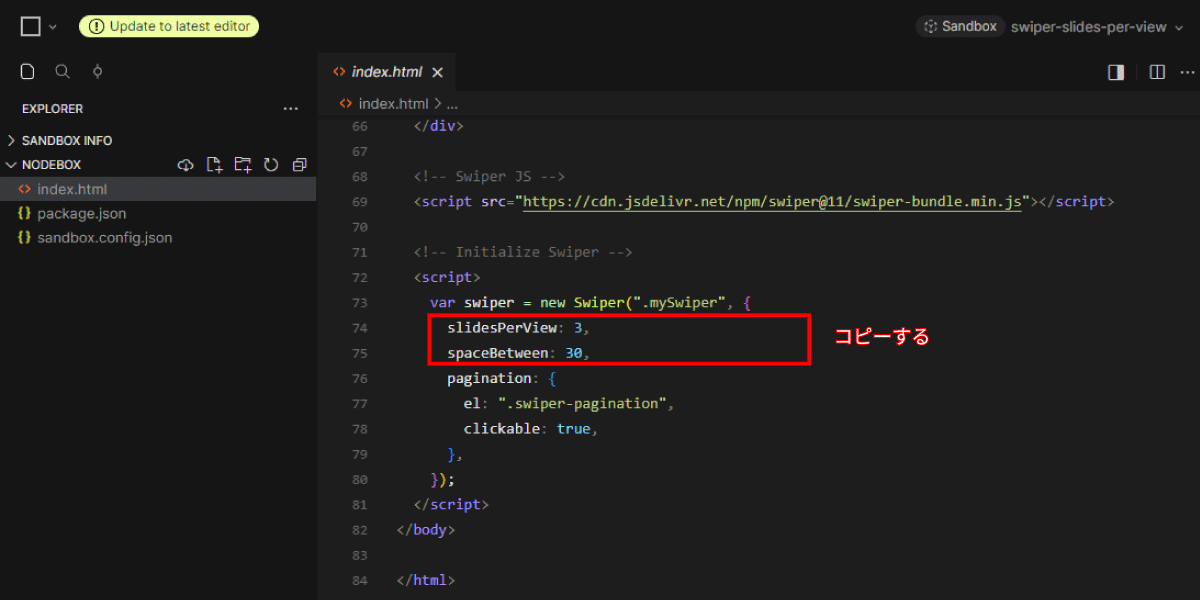Screen dimensions: 1200x600
Task: Close the index.html tab
Action: 437,72
